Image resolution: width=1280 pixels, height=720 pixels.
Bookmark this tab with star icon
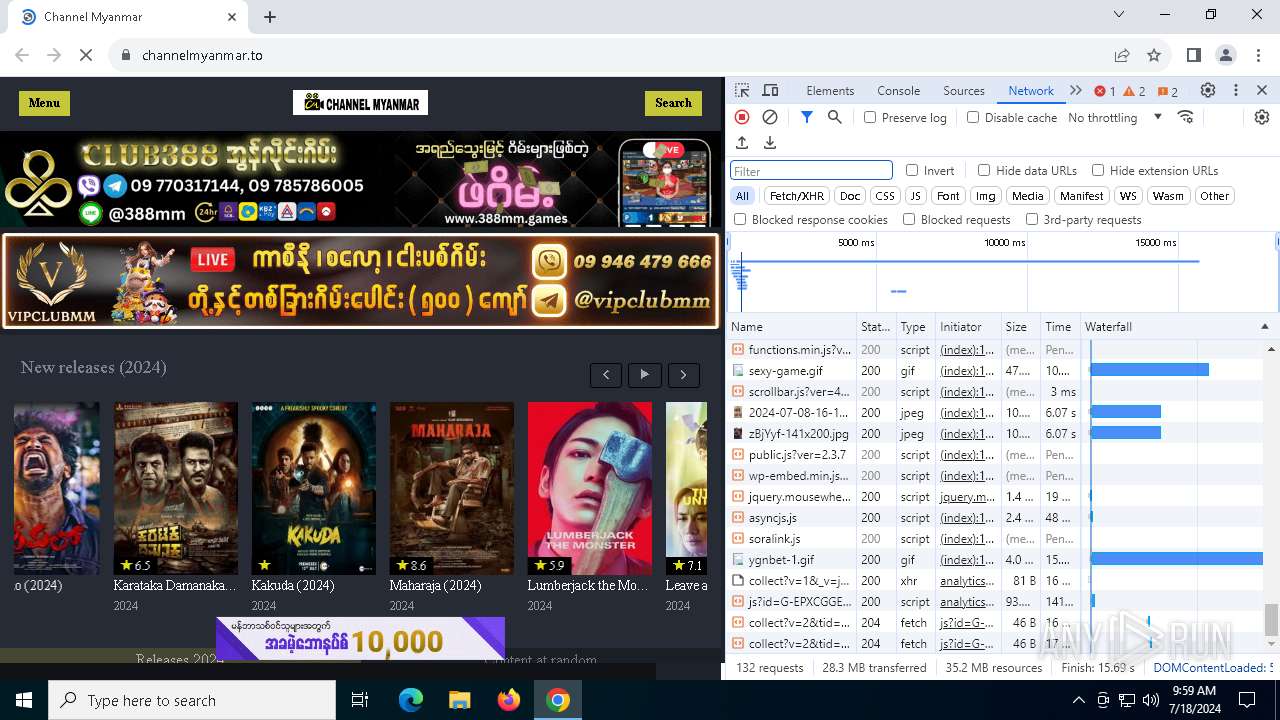[1154, 55]
